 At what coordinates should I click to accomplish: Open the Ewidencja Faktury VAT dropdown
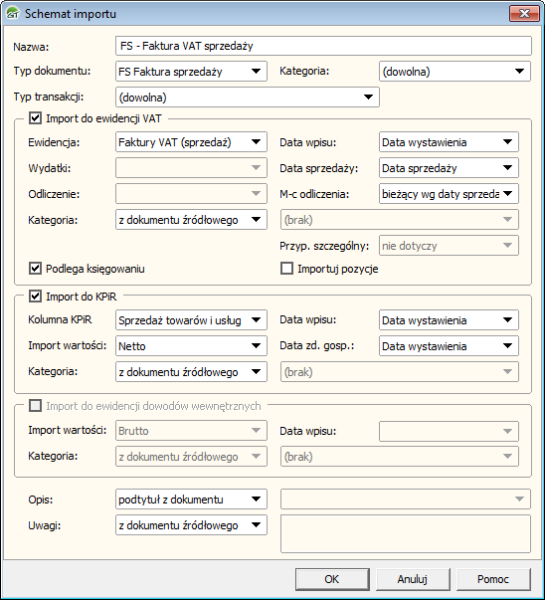(x=191, y=142)
